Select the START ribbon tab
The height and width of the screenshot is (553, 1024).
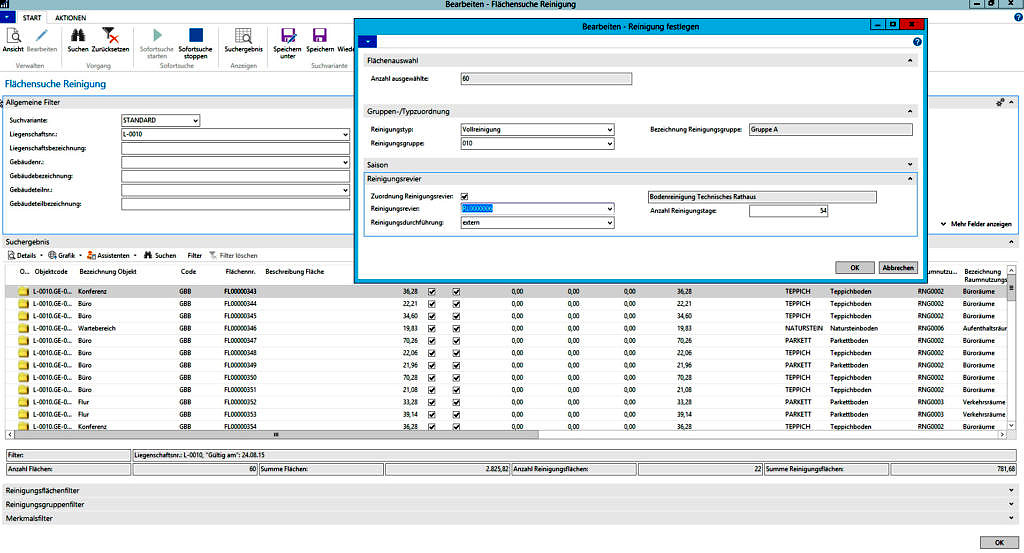[x=31, y=18]
